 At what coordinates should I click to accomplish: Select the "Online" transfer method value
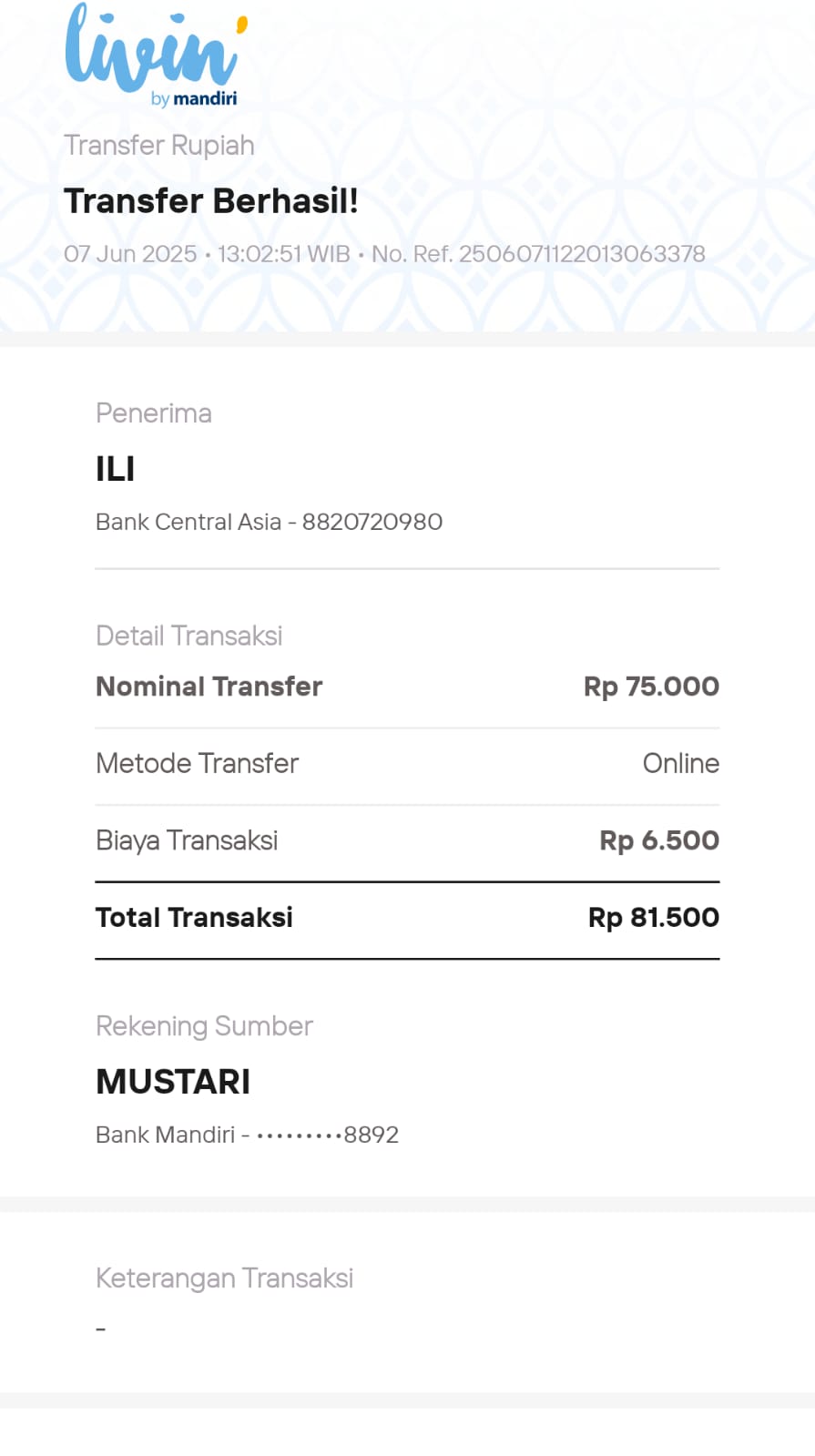(x=680, y=763)
